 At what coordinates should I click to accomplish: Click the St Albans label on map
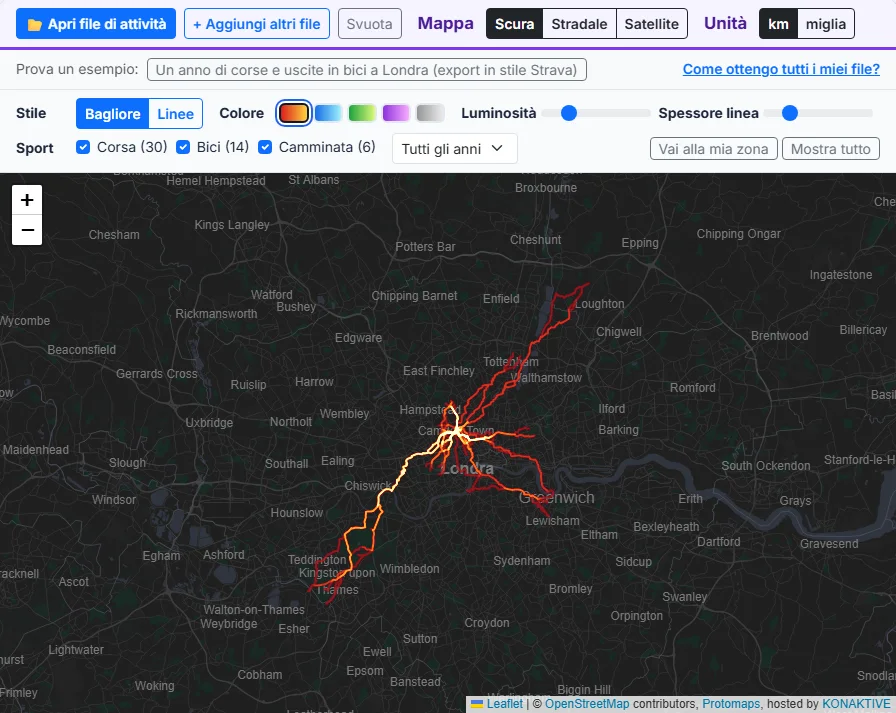click(314, 180)
